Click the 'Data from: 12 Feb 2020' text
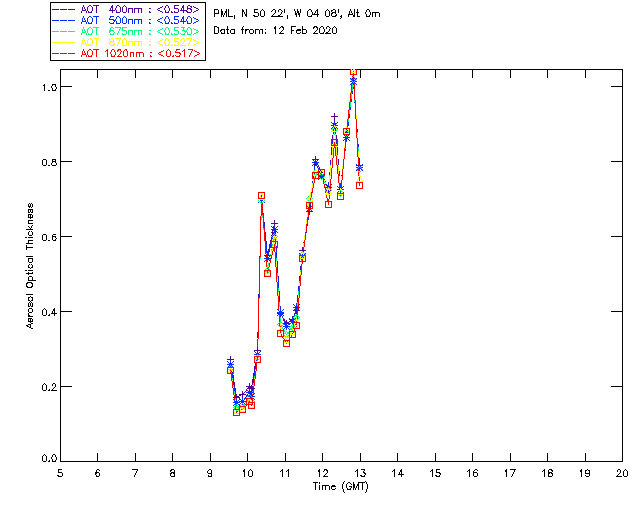Image resolution: width=640 pixels, height=512 pixels. click(x=276, y=30)
